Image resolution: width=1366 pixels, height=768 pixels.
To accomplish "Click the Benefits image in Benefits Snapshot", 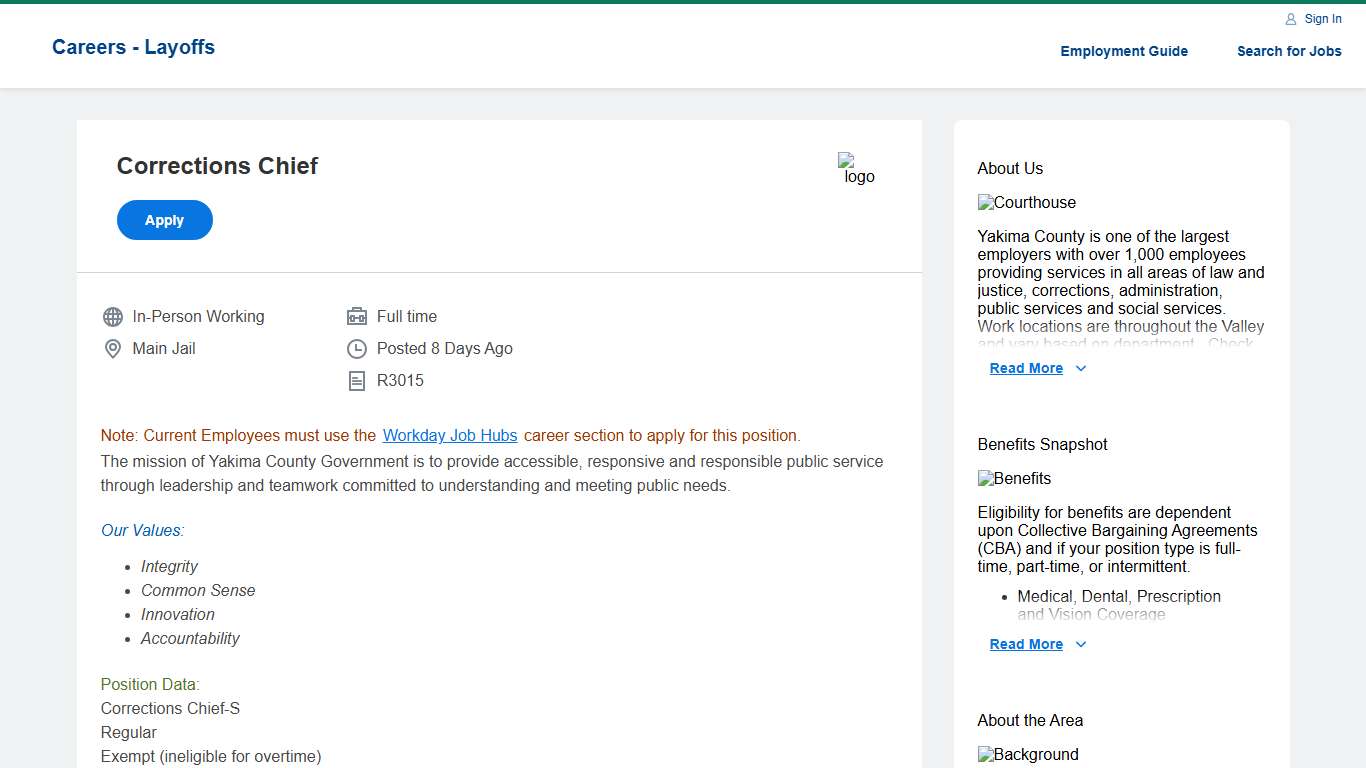I will point(1014,479).
